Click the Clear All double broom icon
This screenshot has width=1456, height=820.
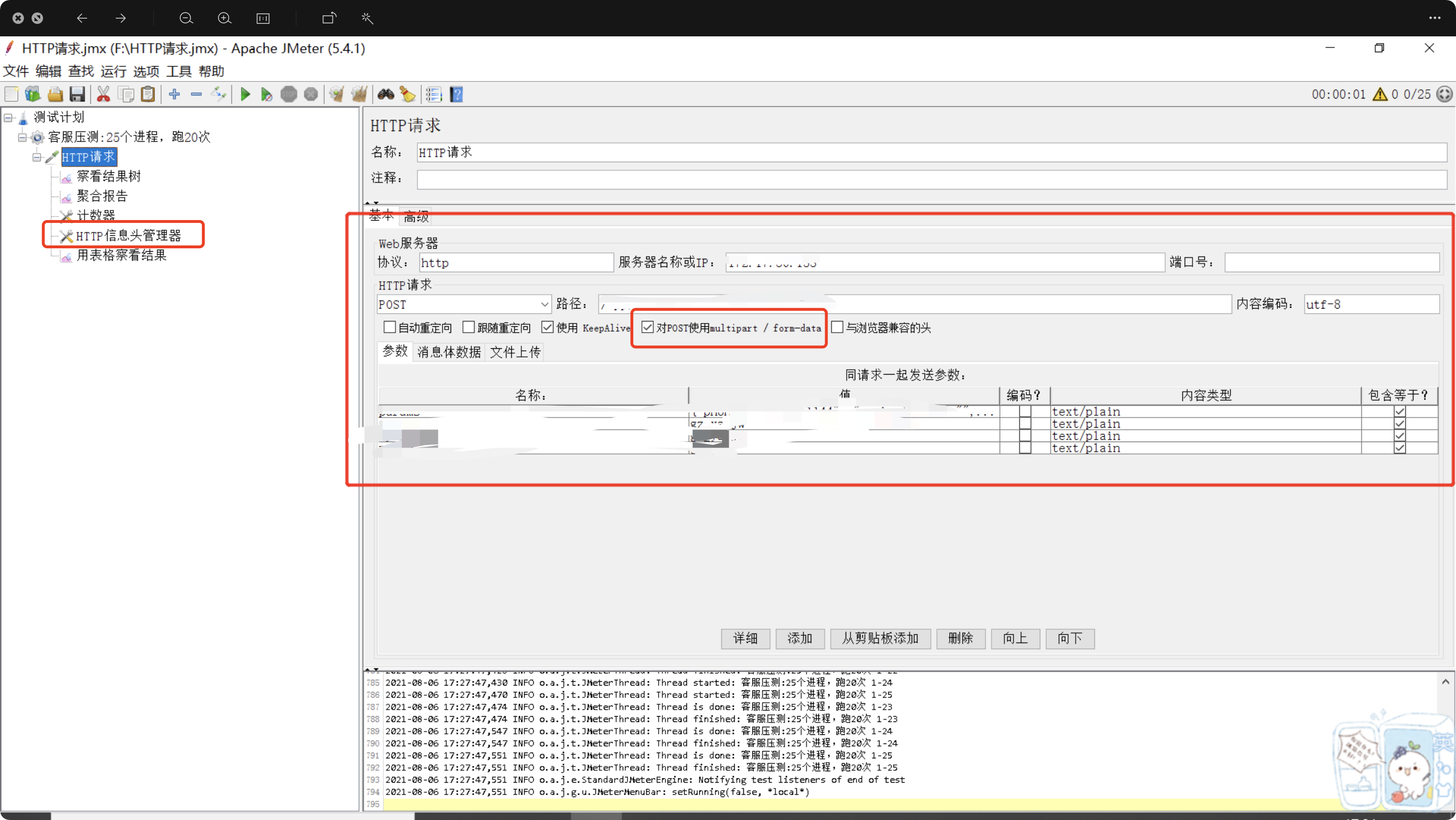[x=359, y=94]
